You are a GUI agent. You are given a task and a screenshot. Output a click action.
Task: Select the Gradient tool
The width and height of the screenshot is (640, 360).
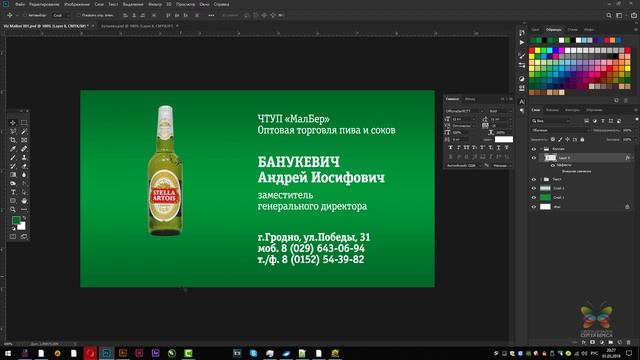13,175
